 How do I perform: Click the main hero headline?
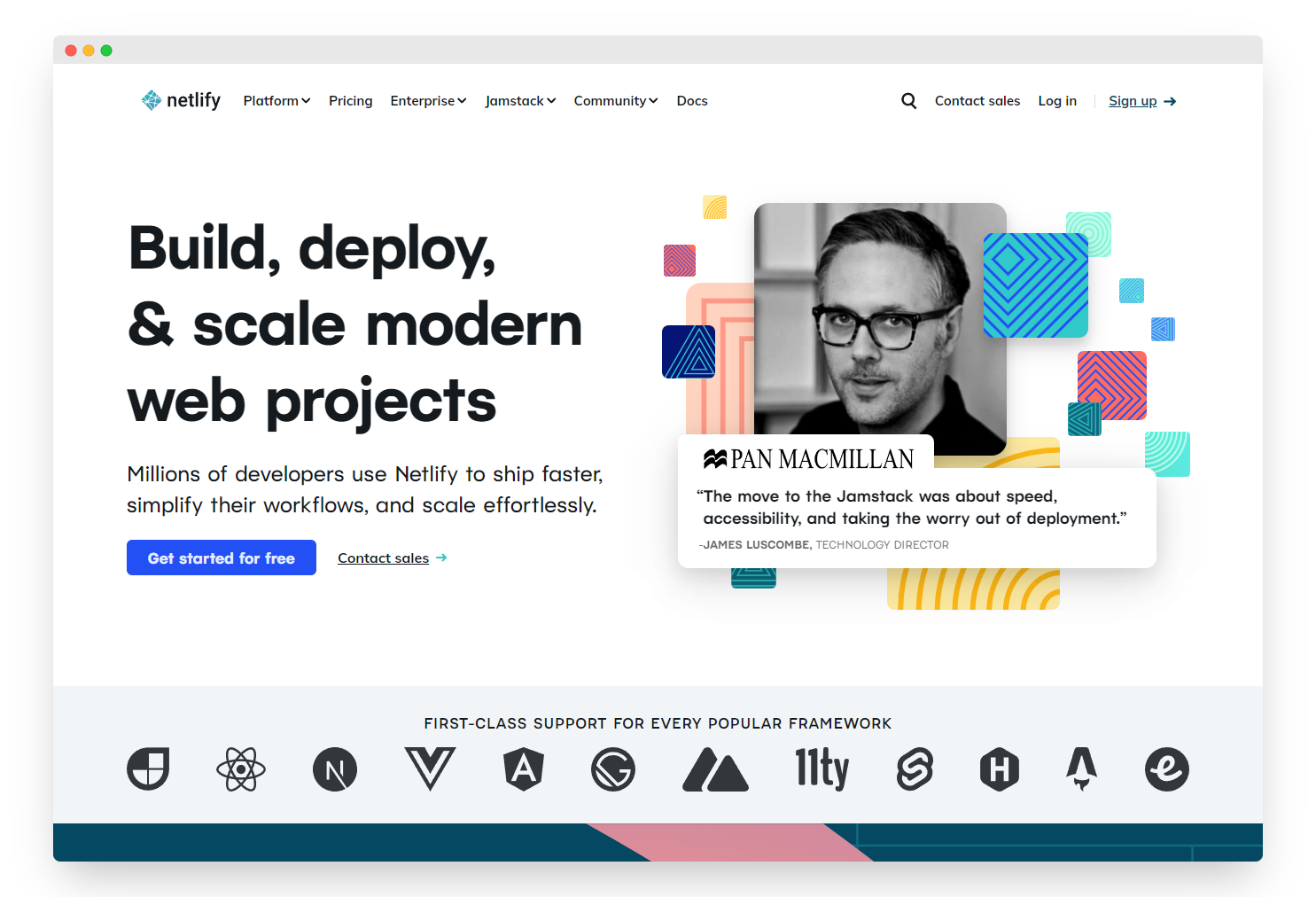coord(355,324)
